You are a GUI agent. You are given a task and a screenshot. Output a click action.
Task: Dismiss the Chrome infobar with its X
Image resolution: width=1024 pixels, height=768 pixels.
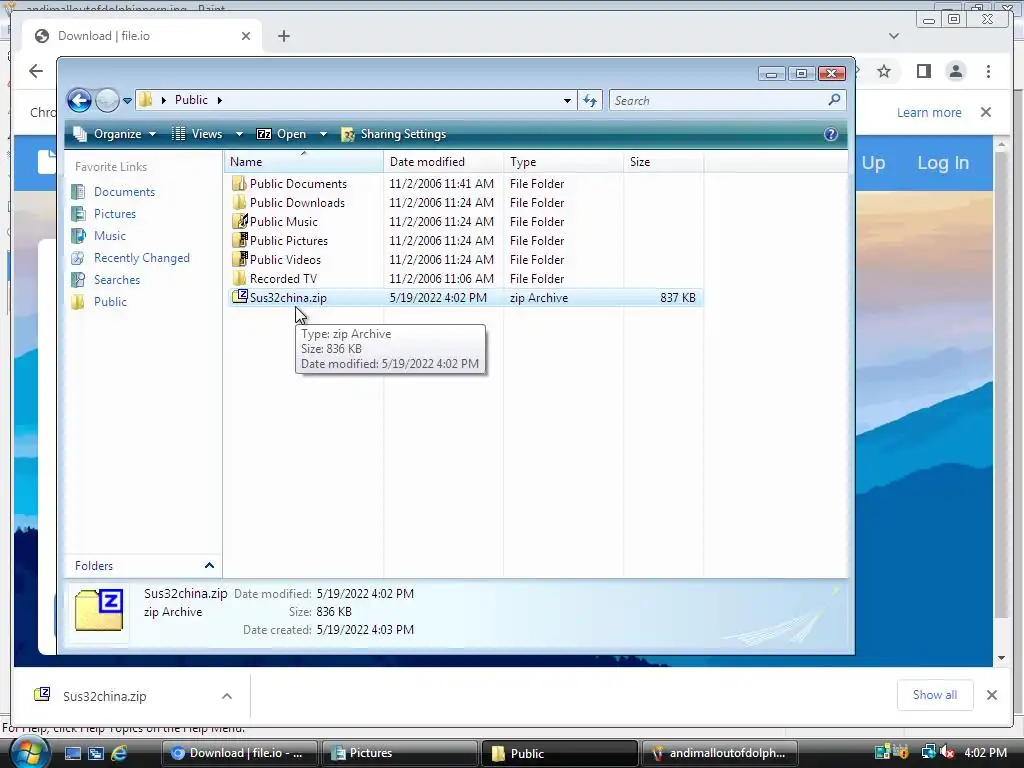(x=986, y=112)
